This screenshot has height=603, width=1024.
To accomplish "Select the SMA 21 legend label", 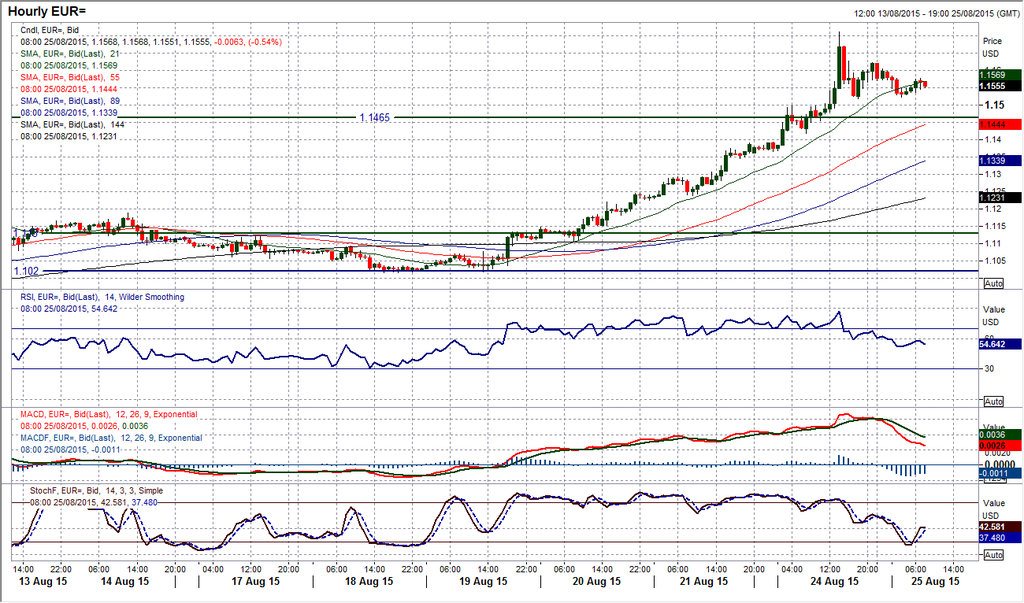I will point(70,54).
